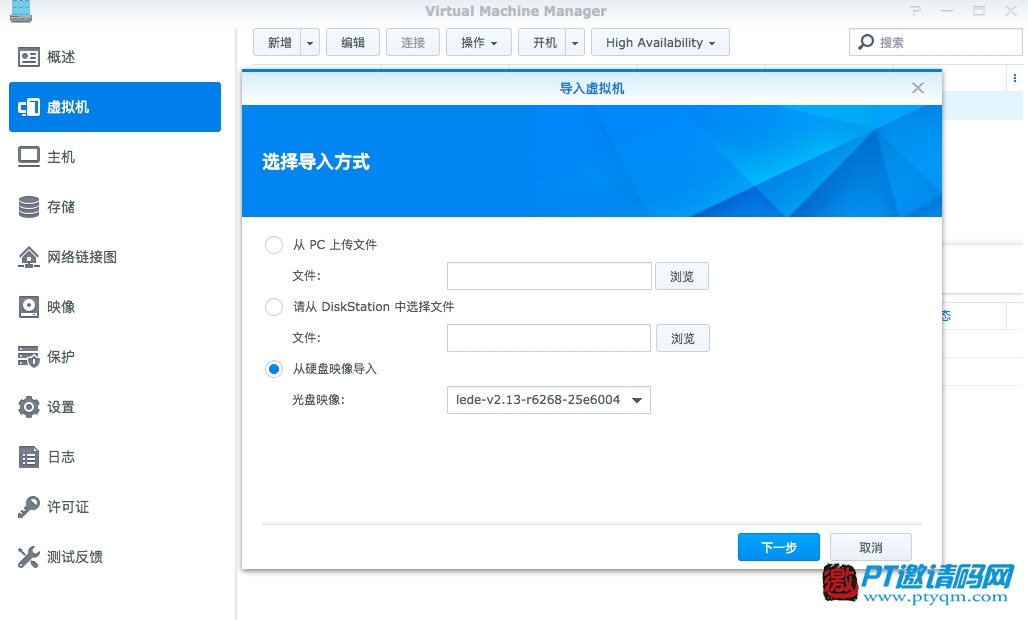Viewport: 1028px width, 620px height.
Task: Open the 主机 host monitor icon
Action: pyautogui.click(x=28, y=157)
